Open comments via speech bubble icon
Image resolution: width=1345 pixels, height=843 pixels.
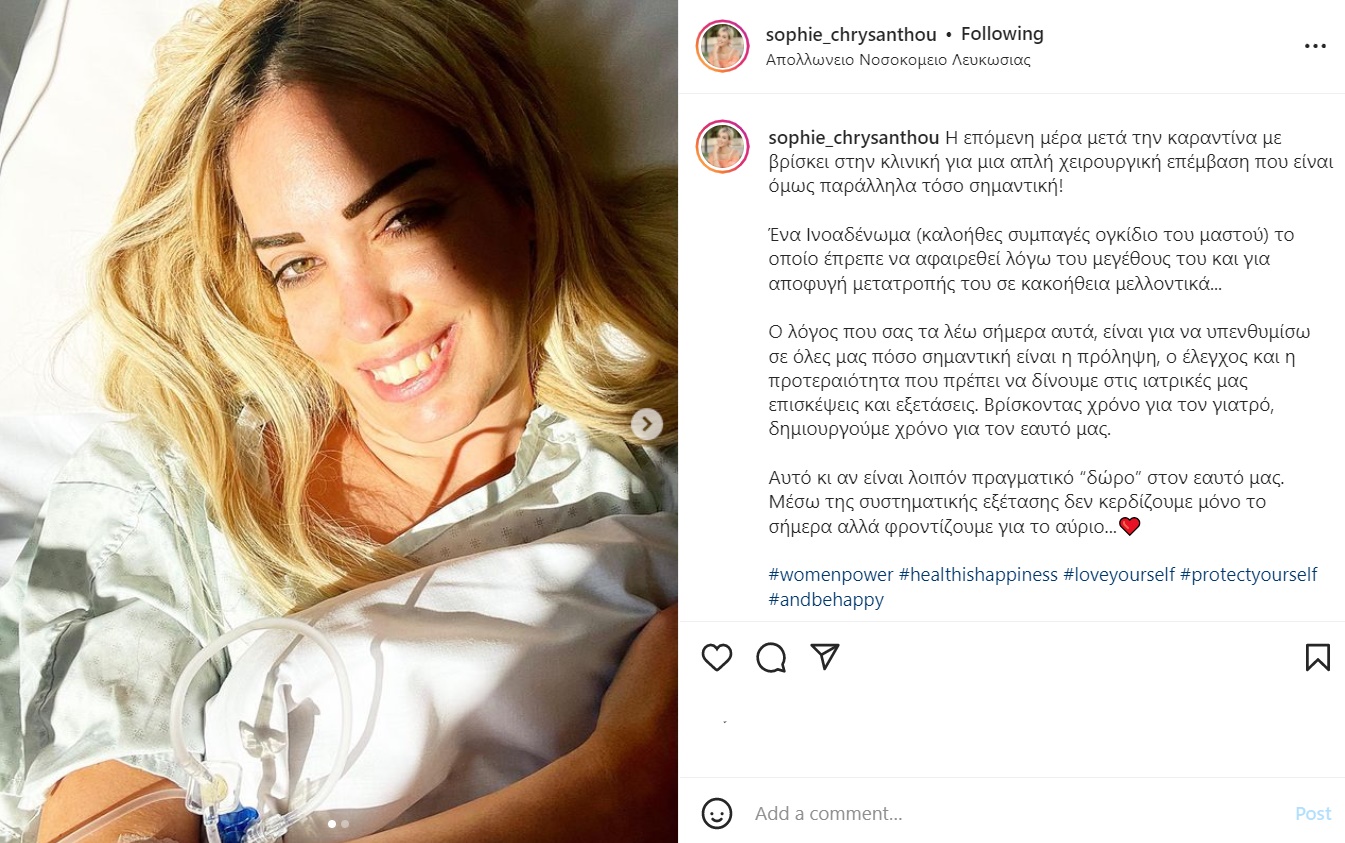pyautogui.click(x=771, y=657)
